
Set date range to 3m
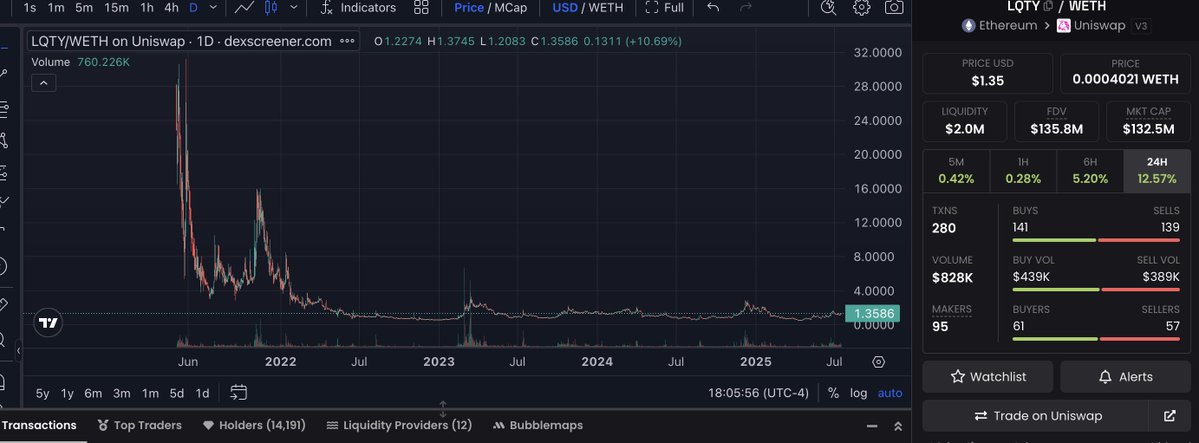click(122, 393)
